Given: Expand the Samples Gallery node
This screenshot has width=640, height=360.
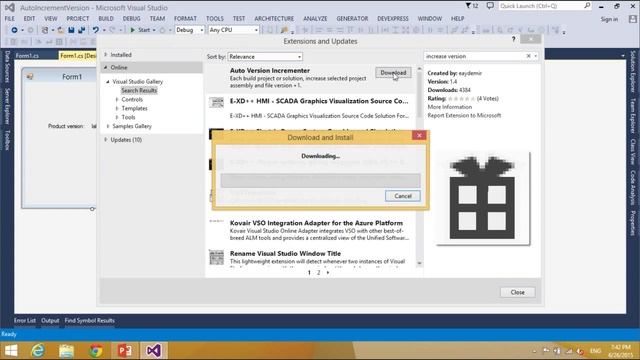Looking at the screenshot, I should pos(108,126).
